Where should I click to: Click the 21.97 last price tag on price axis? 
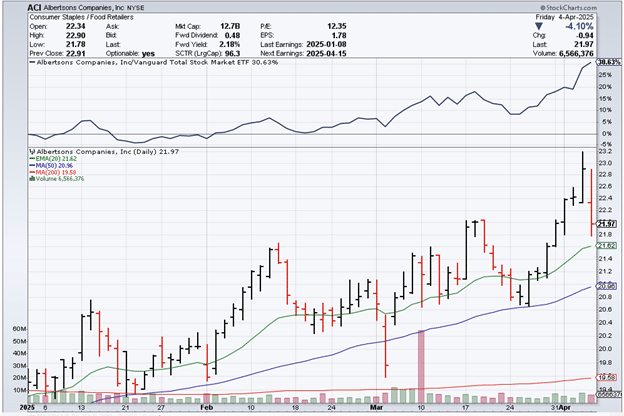(607, 224)
